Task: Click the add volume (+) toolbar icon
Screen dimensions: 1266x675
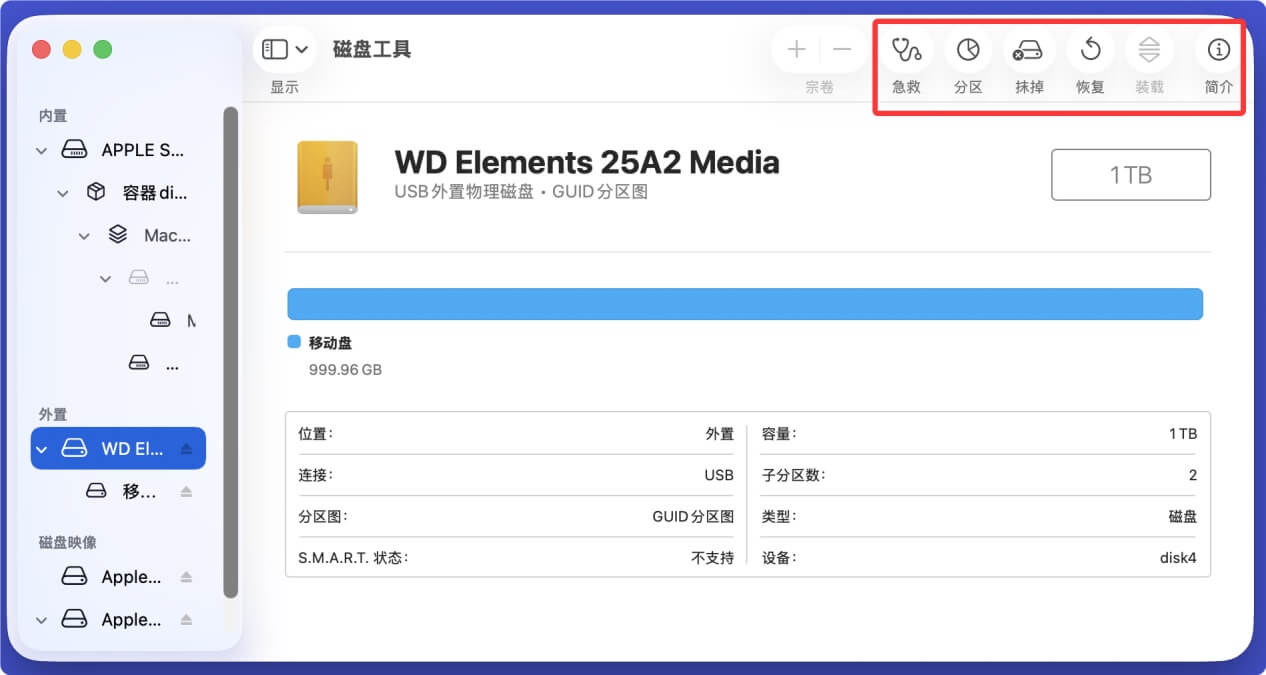Action: (x=795, y=49)
